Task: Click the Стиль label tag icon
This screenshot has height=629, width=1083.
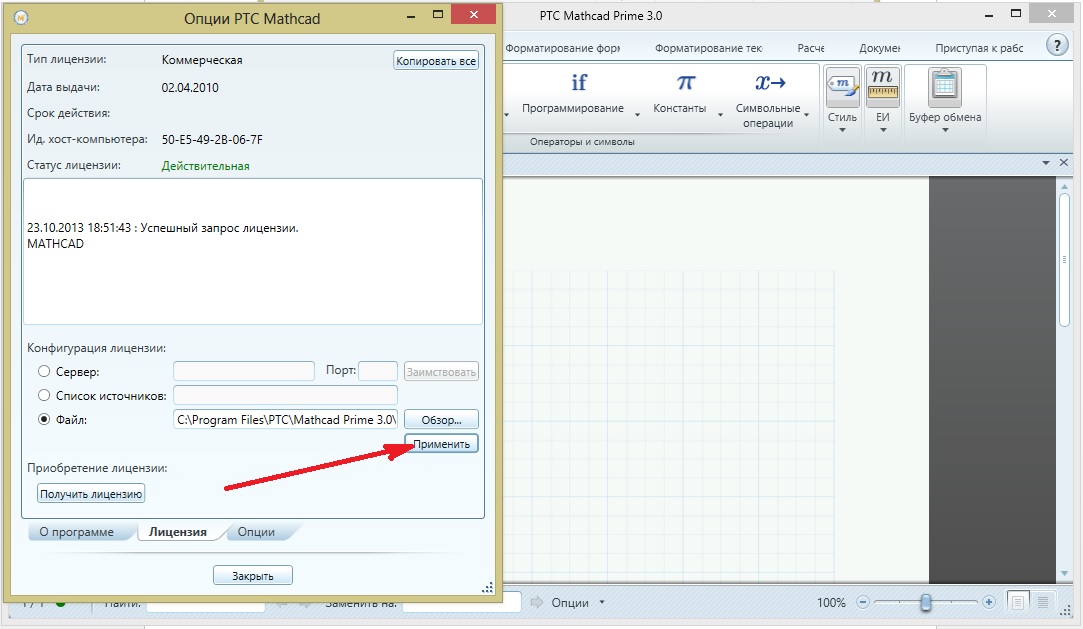Action: tap(843, 87)
